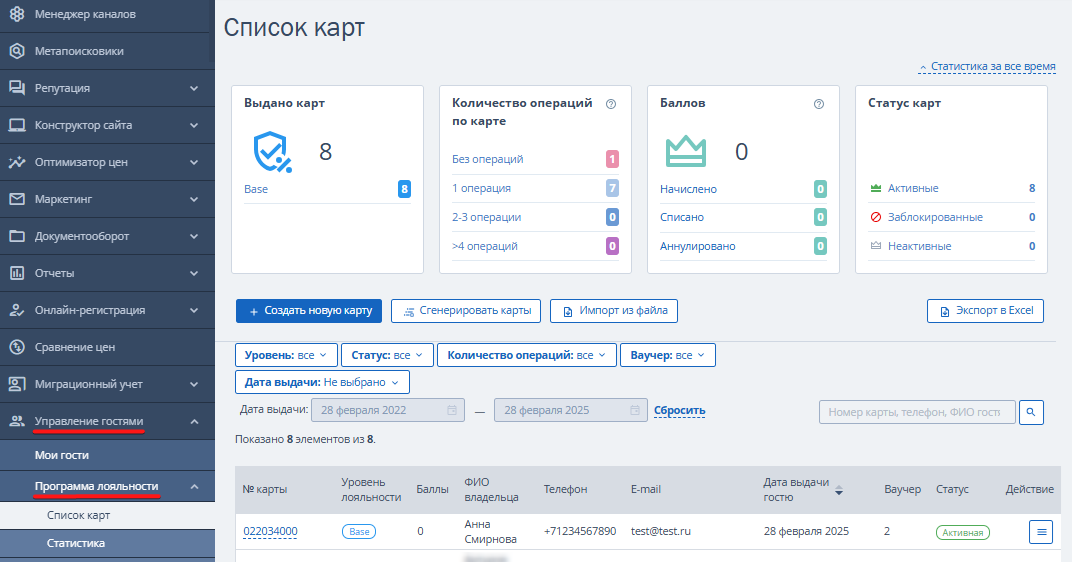Click the shield icon in Выдано карт

tap(272, 151)
